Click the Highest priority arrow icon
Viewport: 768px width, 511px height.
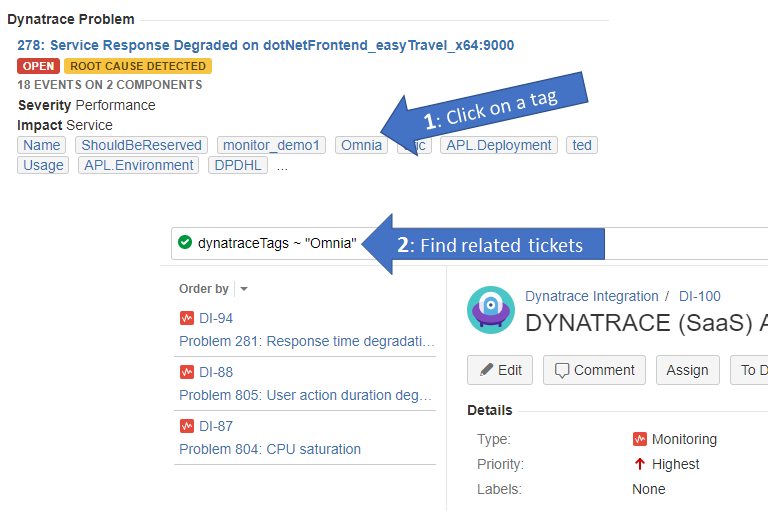640,464
